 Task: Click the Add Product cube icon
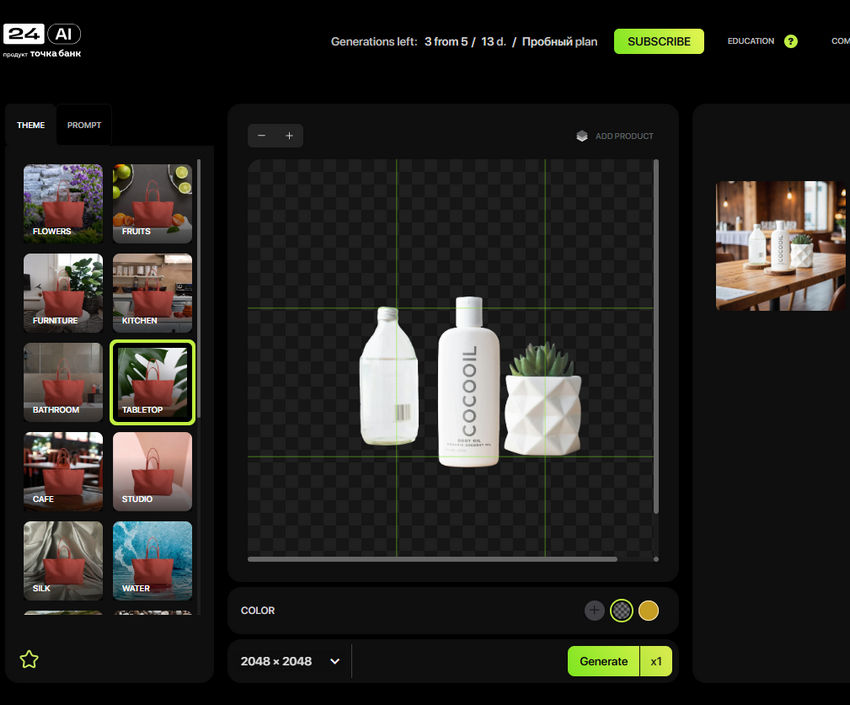pyautogui.click(x=582, y=136)
